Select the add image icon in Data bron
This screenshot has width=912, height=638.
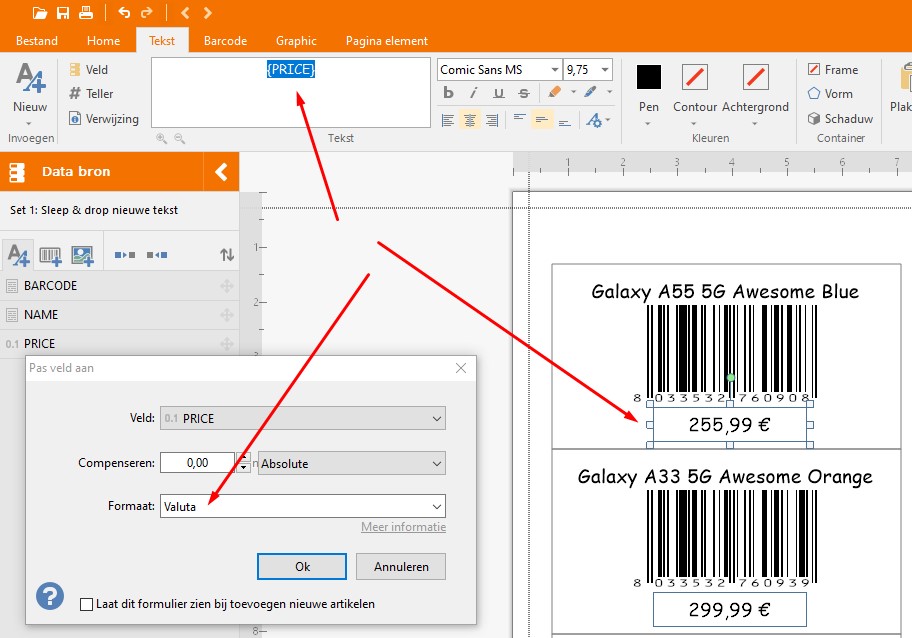[82, 255]
